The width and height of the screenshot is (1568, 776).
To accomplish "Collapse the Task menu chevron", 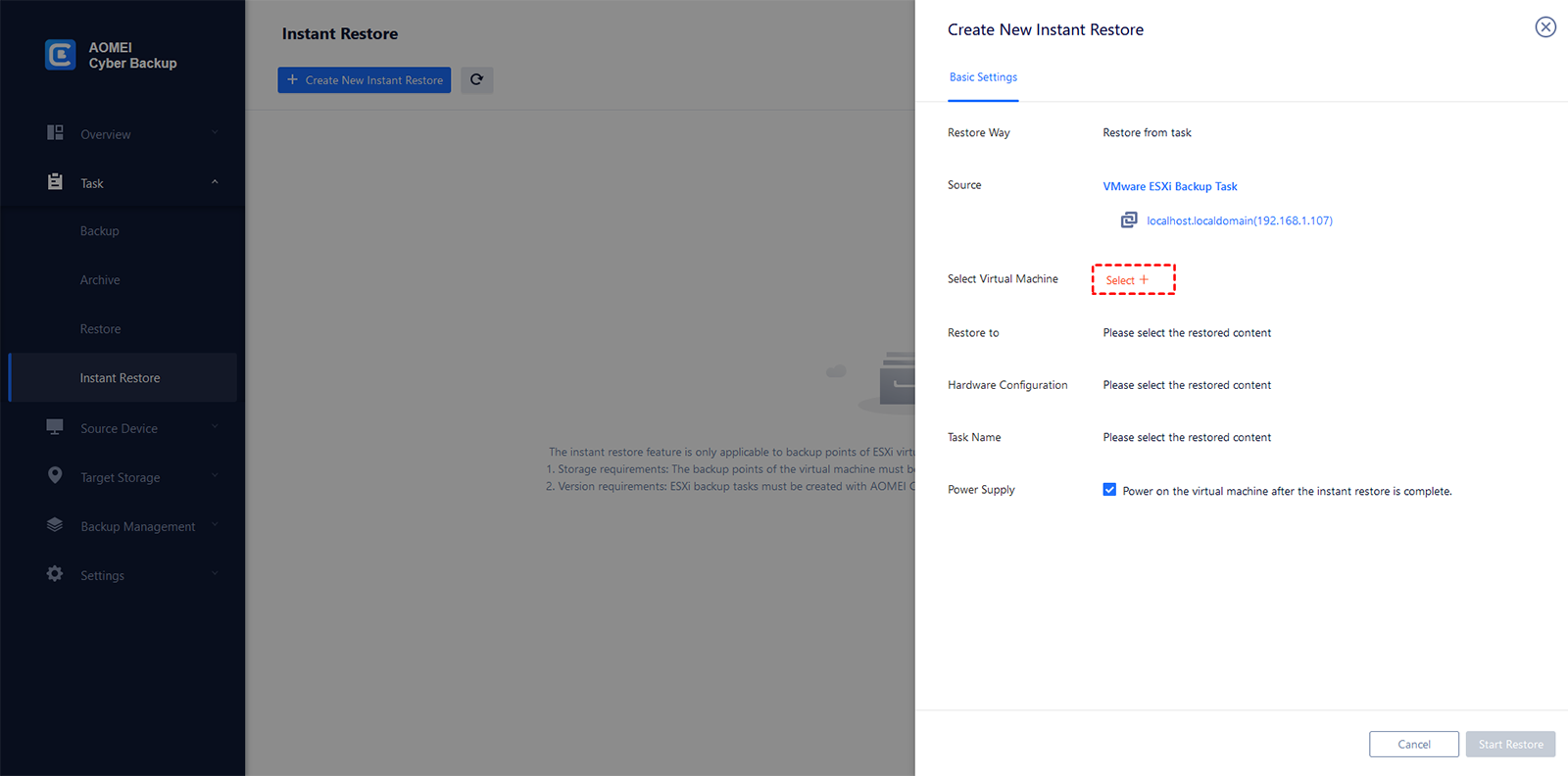I will (215, 182).
